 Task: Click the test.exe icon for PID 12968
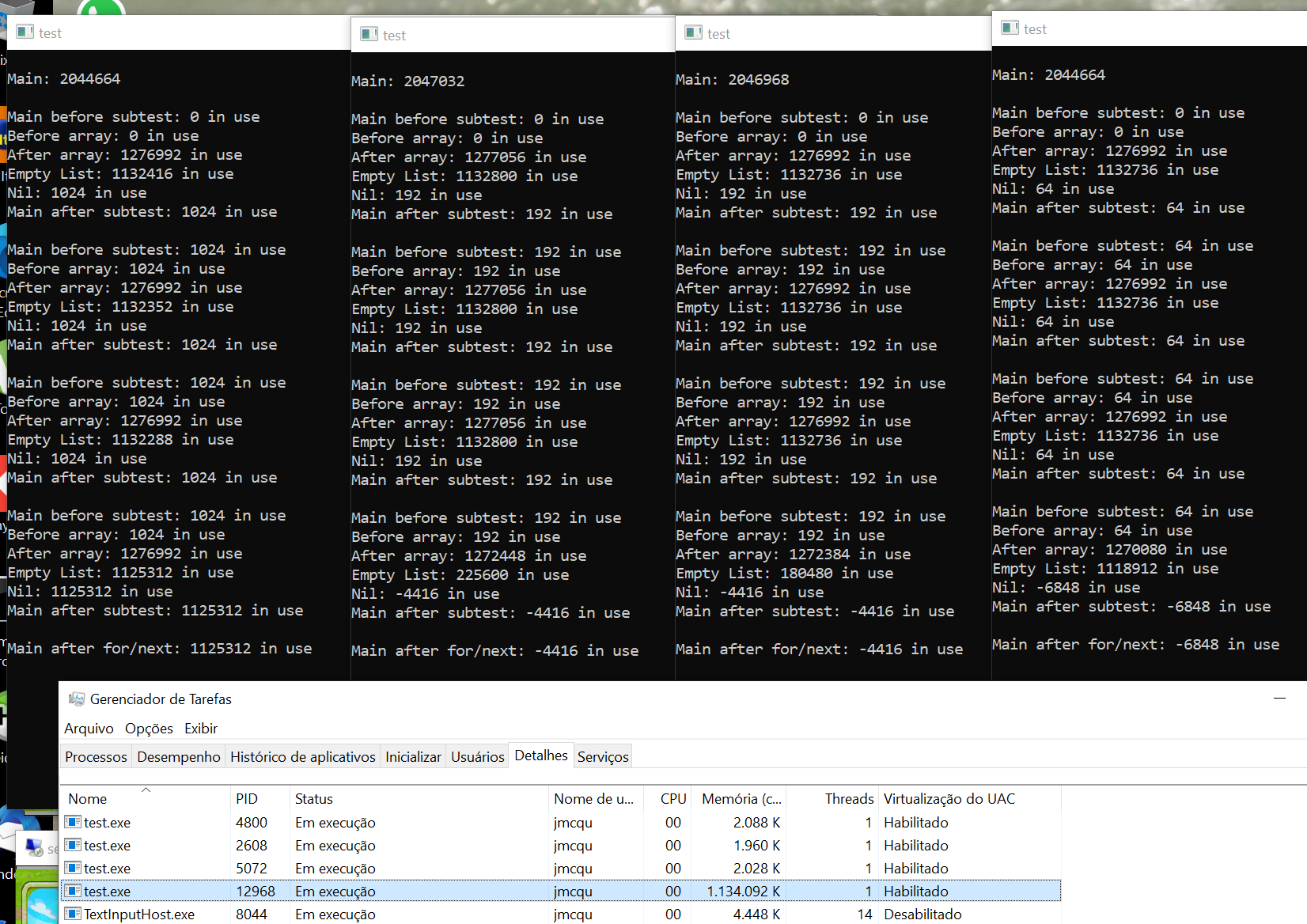click(74, 891)
